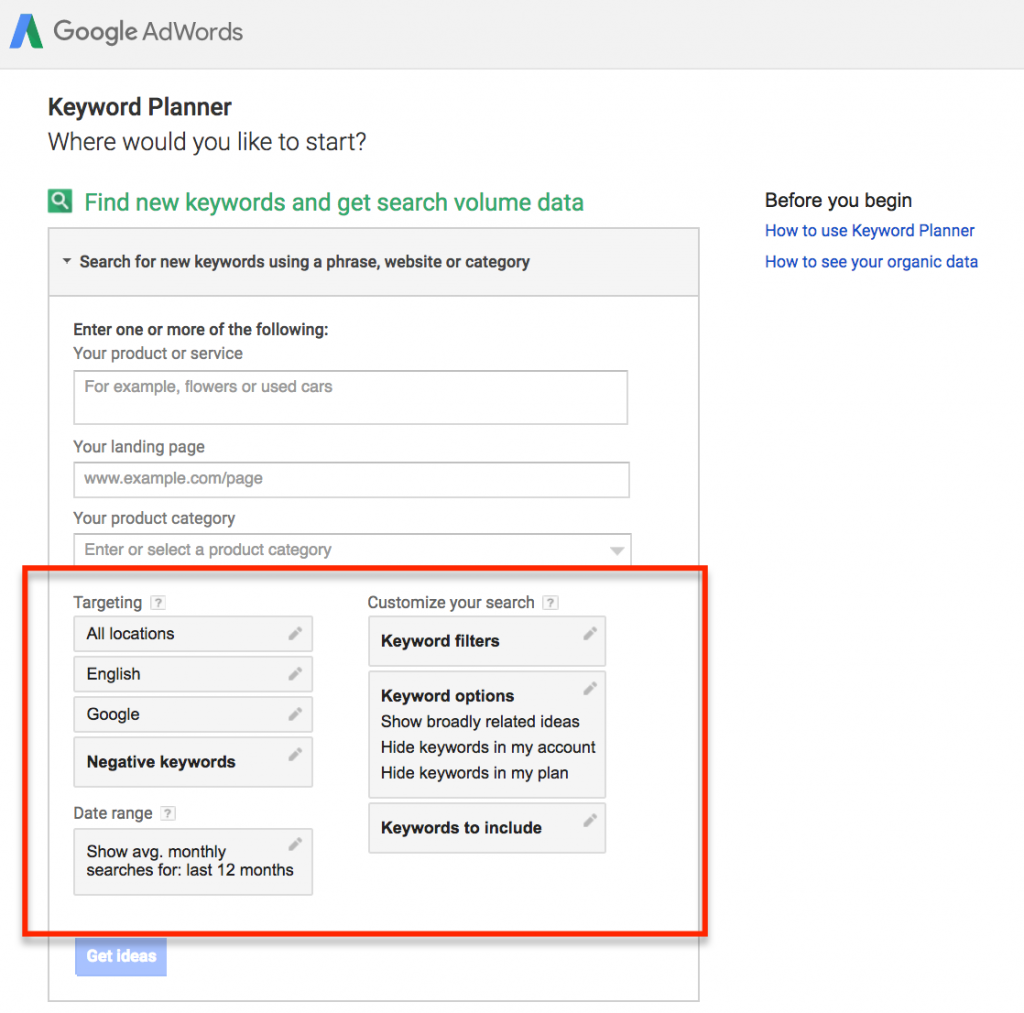
Task: Click the Before you begin heading
Action: (x=839, y=200)
